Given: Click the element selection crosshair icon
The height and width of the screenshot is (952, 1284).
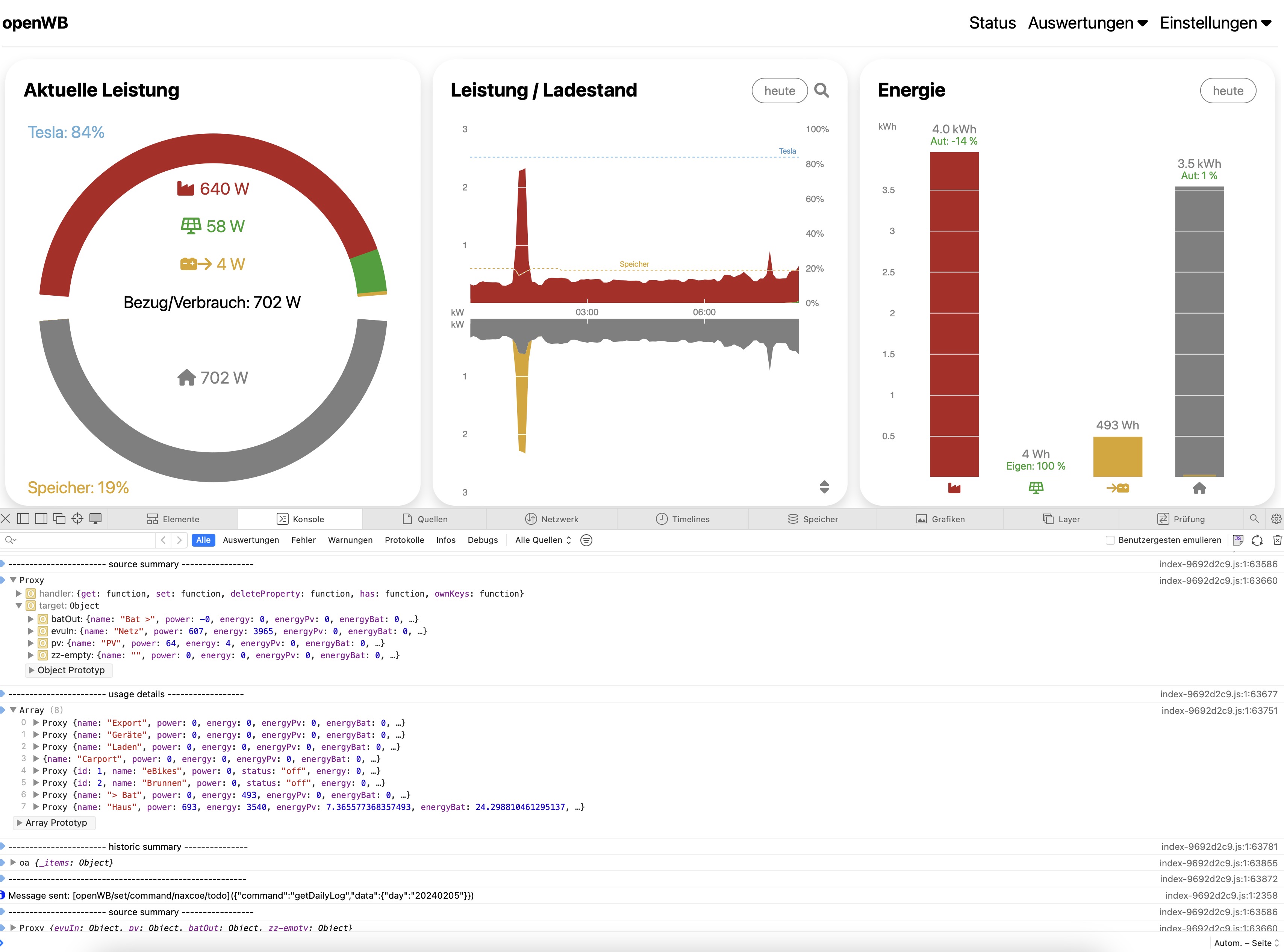Looking at the screenshot, I should point(77,519).
